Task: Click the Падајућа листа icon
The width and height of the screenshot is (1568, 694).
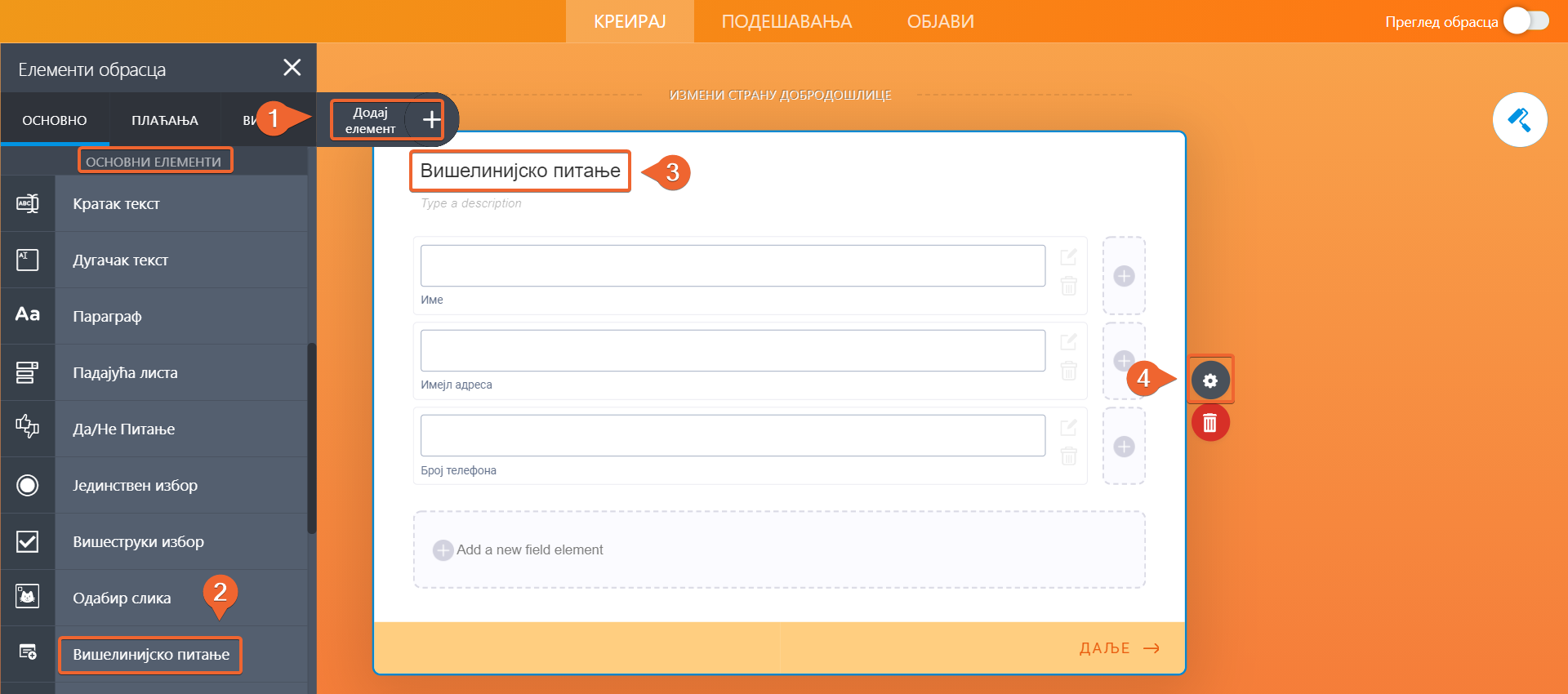Action: click(28, 372)
